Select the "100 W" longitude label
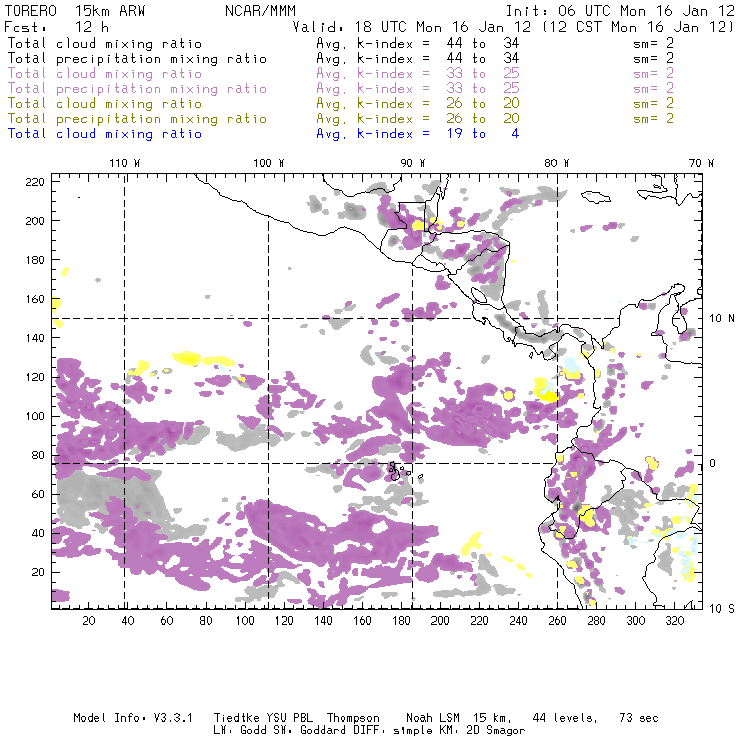740x740 pixels. point(269,163)
